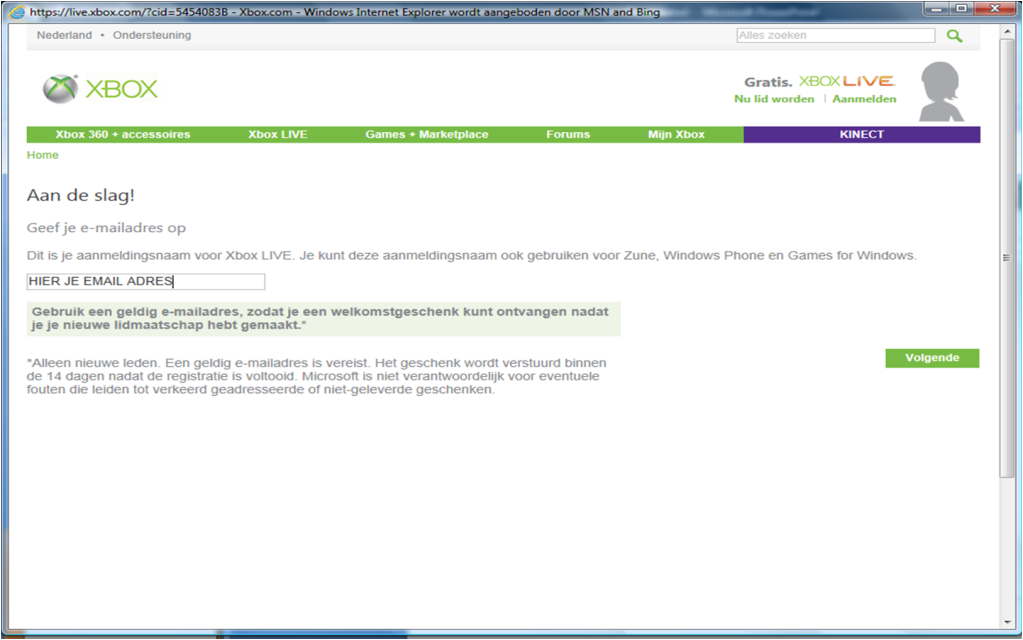Open the Forums section
Screen dimensions: 1023x640
(x=568, y=134)
